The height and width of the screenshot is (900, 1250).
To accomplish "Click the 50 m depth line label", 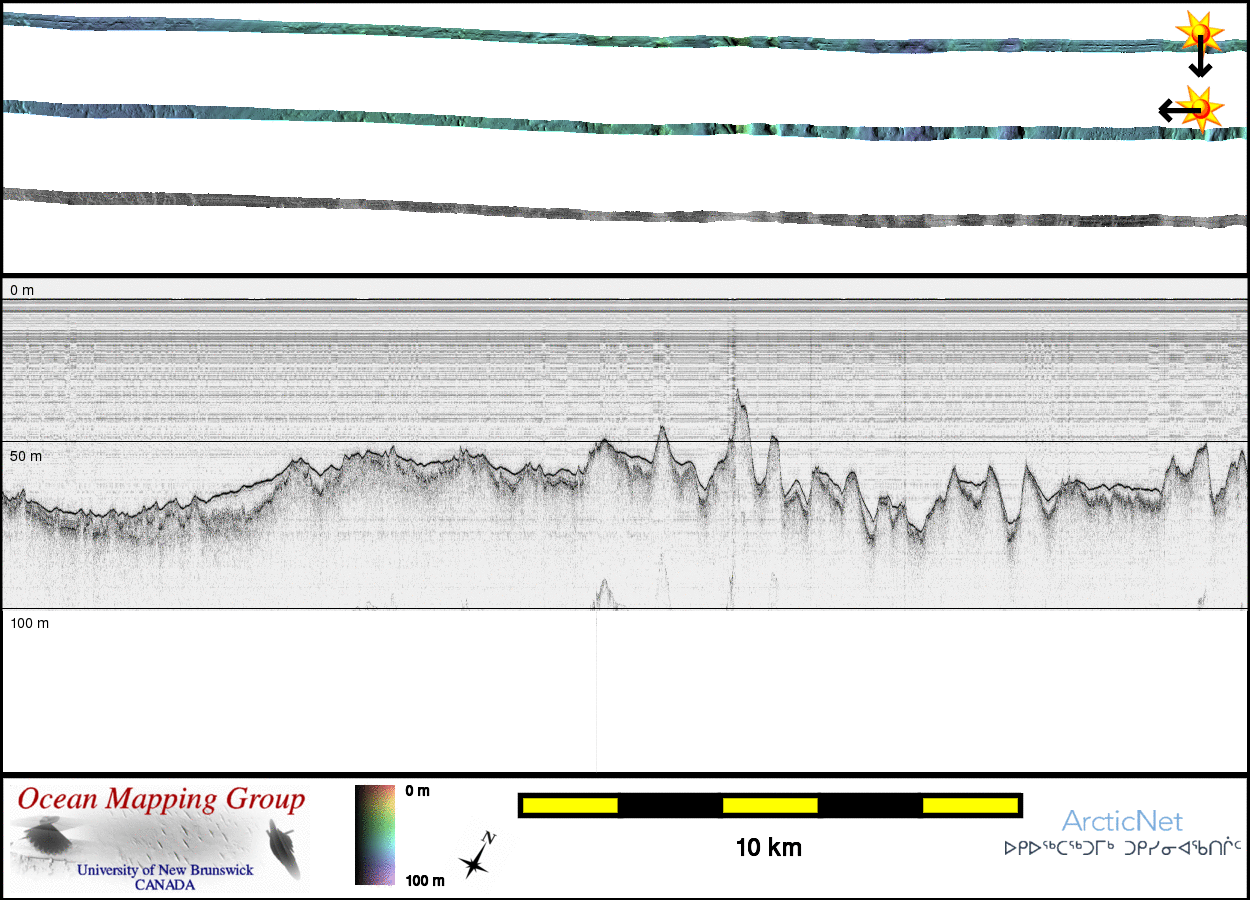I will pos(27,457).
